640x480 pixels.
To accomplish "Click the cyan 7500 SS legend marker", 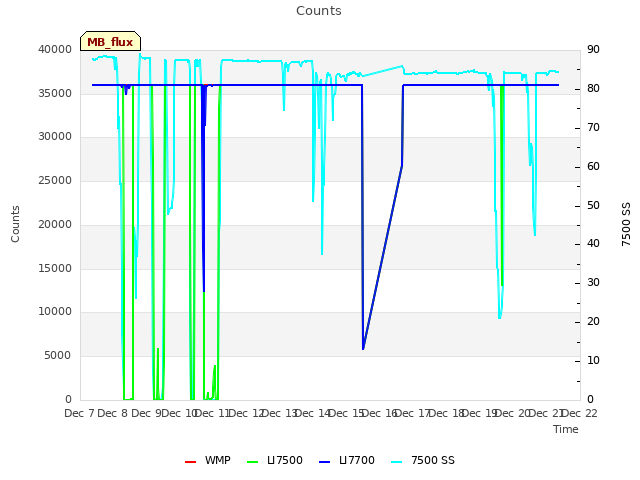I will (396, 462).
